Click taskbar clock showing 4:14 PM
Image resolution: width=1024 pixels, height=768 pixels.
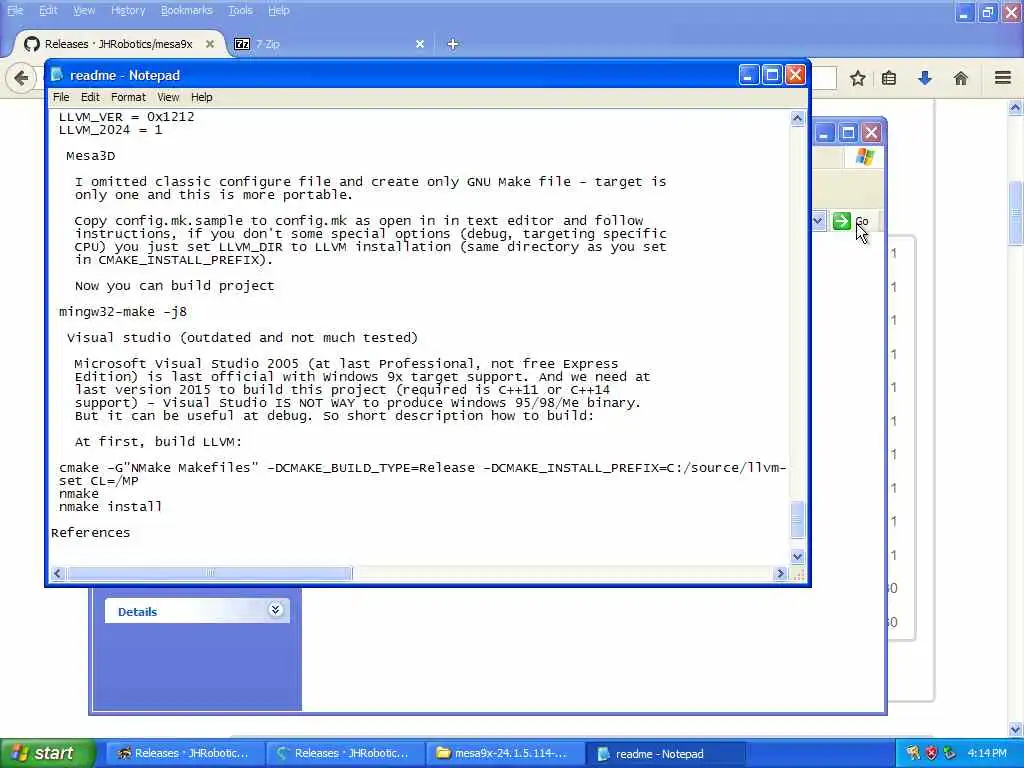(987, 753)
